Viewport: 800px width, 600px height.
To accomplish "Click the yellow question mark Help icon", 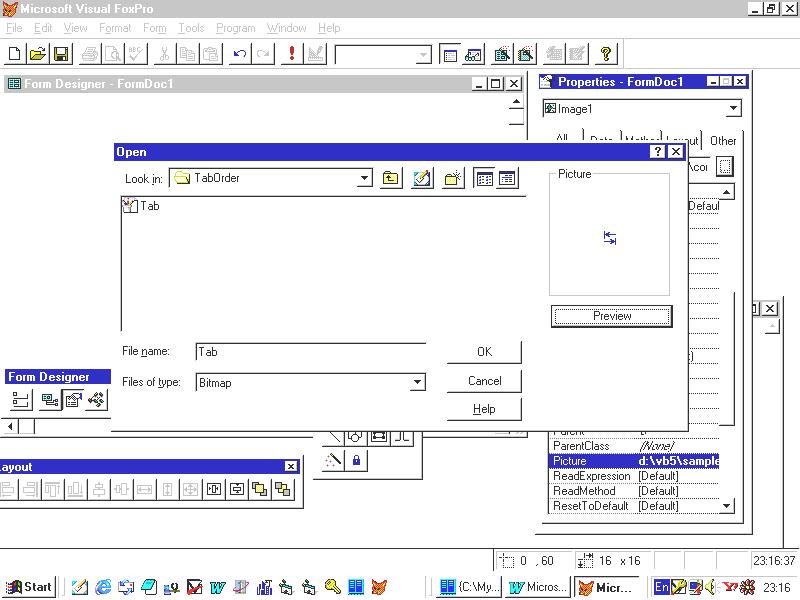I will (606, 54).
